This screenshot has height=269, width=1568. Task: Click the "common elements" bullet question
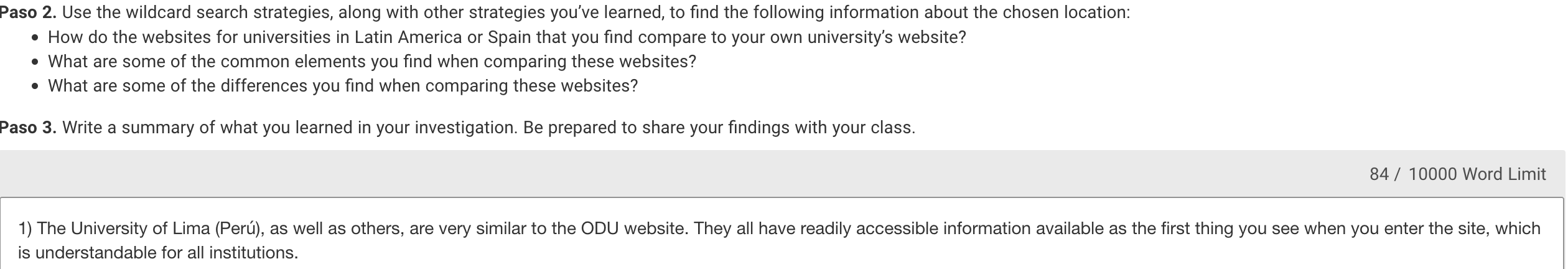pos(372,62)
